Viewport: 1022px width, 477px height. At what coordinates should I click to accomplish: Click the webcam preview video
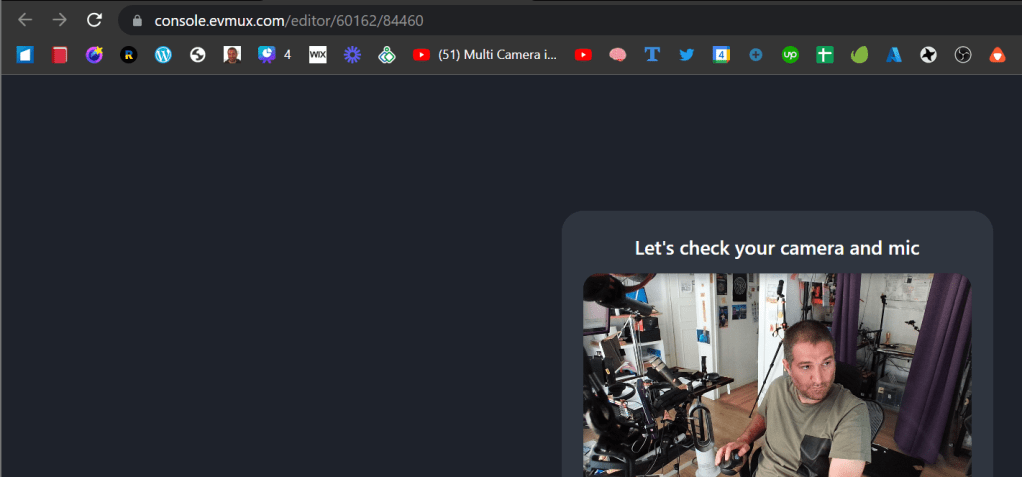(x=777, y=375)
